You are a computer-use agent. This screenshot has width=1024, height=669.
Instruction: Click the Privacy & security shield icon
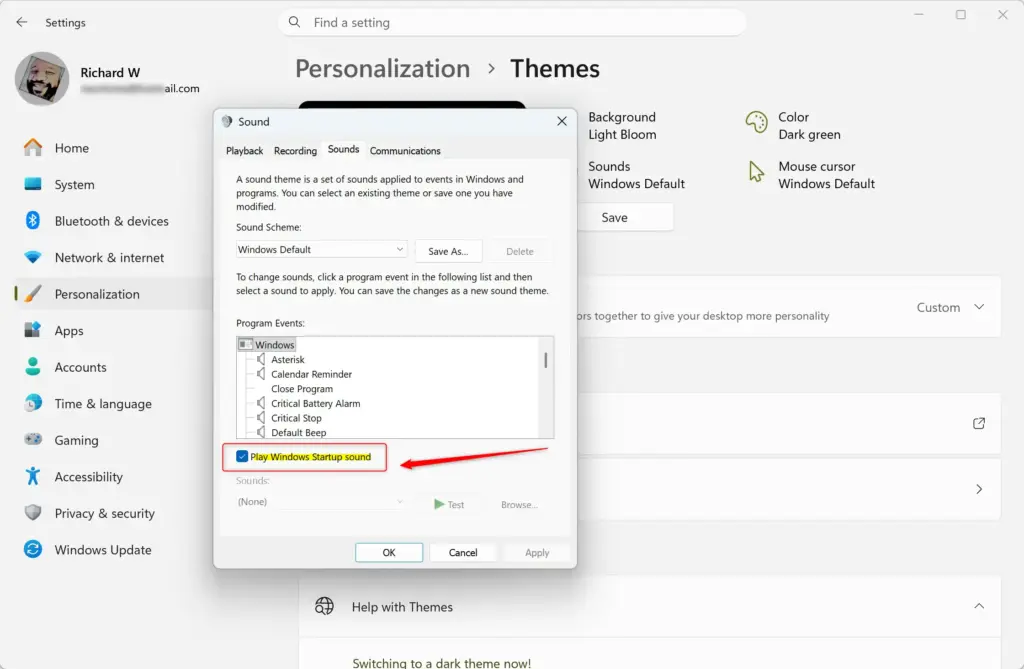coord(33,513)
